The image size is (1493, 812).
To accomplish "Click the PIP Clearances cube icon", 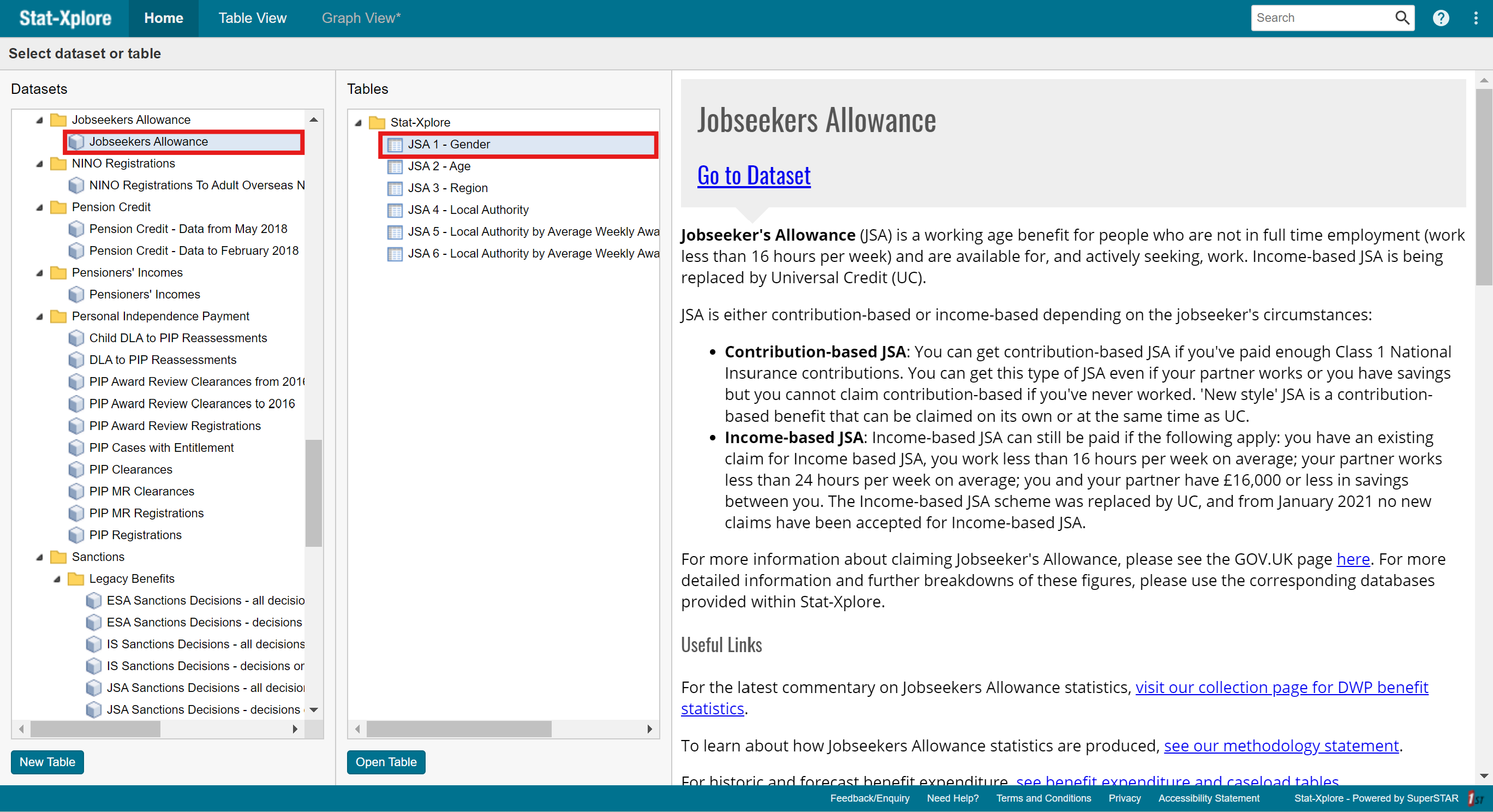I will 76,470.
